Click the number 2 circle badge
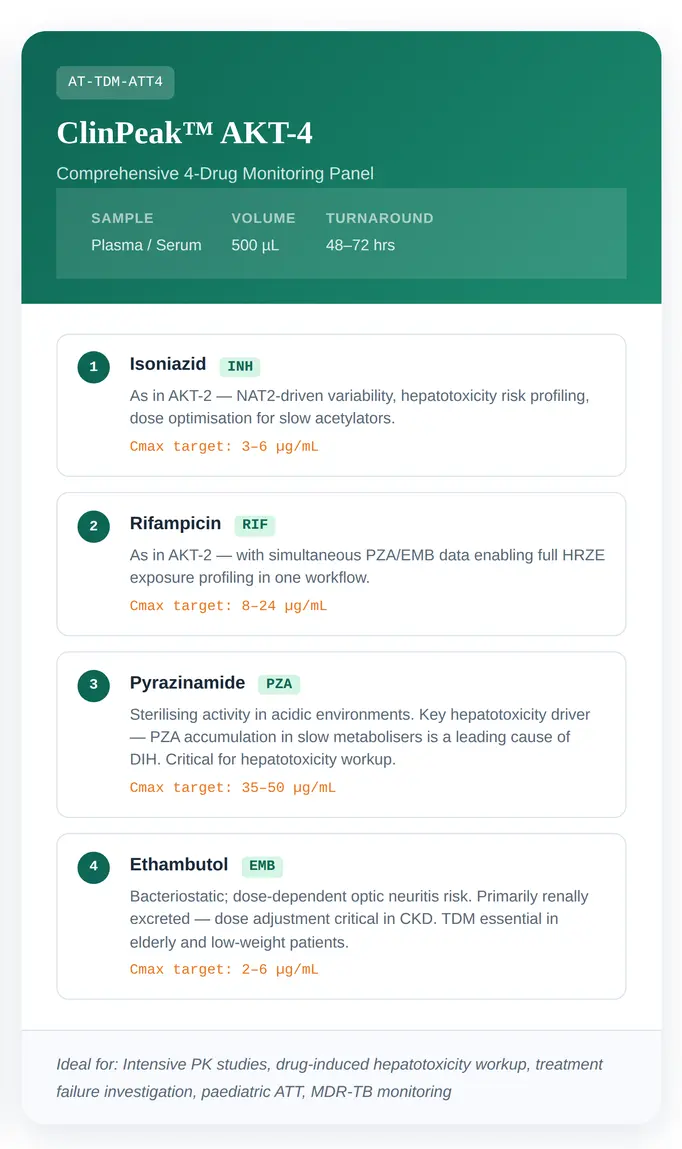The image size is (682, 1149). [x=94, y=526]
